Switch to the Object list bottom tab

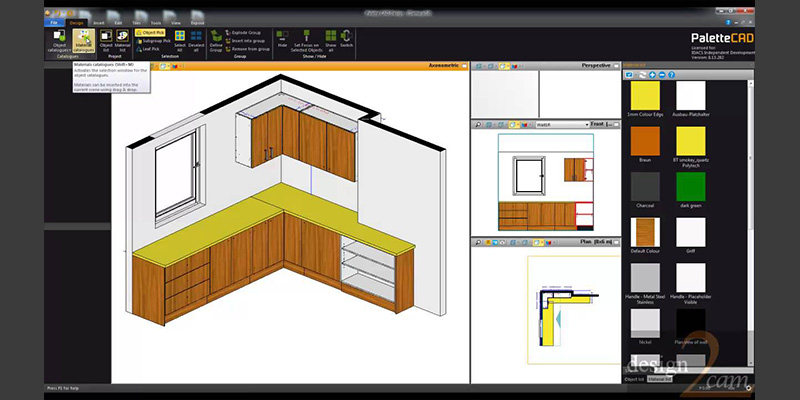[634, 379]
